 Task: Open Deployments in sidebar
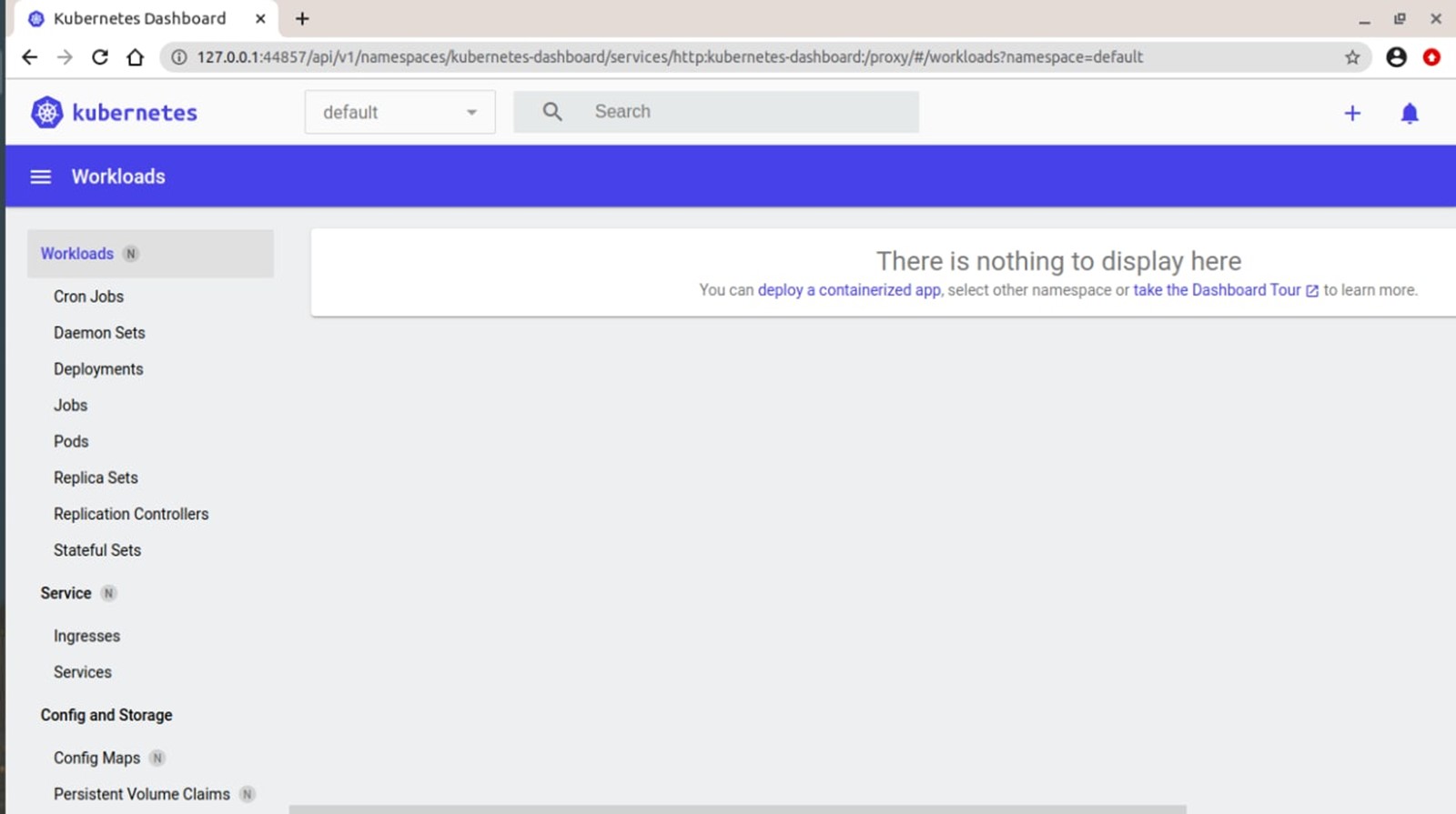pyautogui.click(x=98, y=369)
